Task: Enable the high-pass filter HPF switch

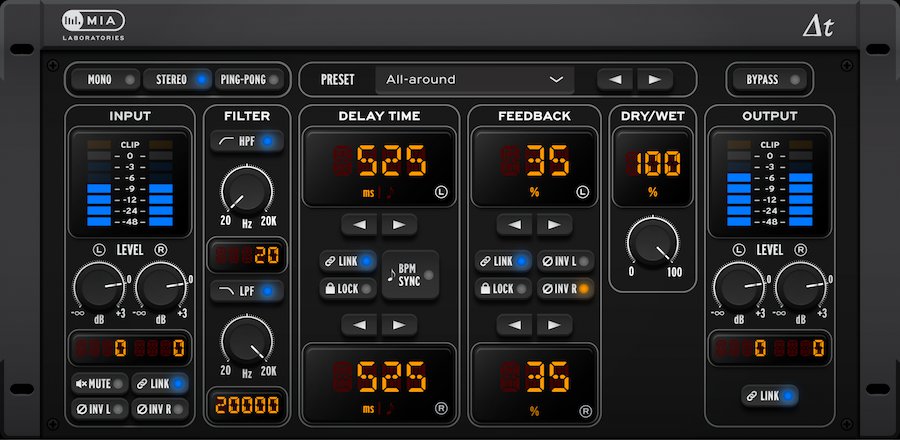Action: tap(247, 142)
